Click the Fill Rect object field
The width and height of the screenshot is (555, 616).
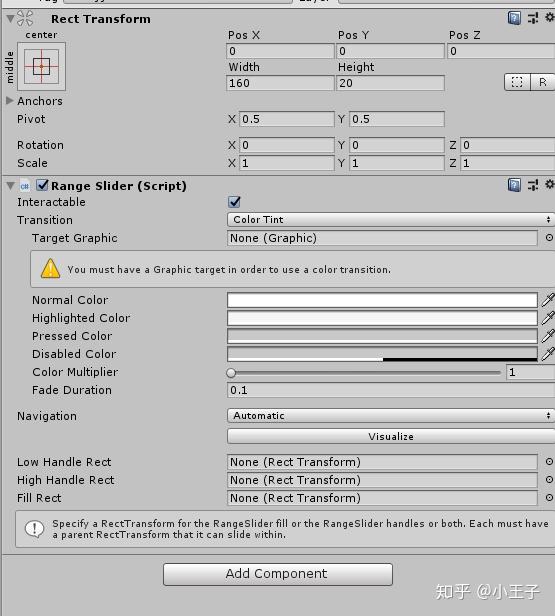click(382, 498)
